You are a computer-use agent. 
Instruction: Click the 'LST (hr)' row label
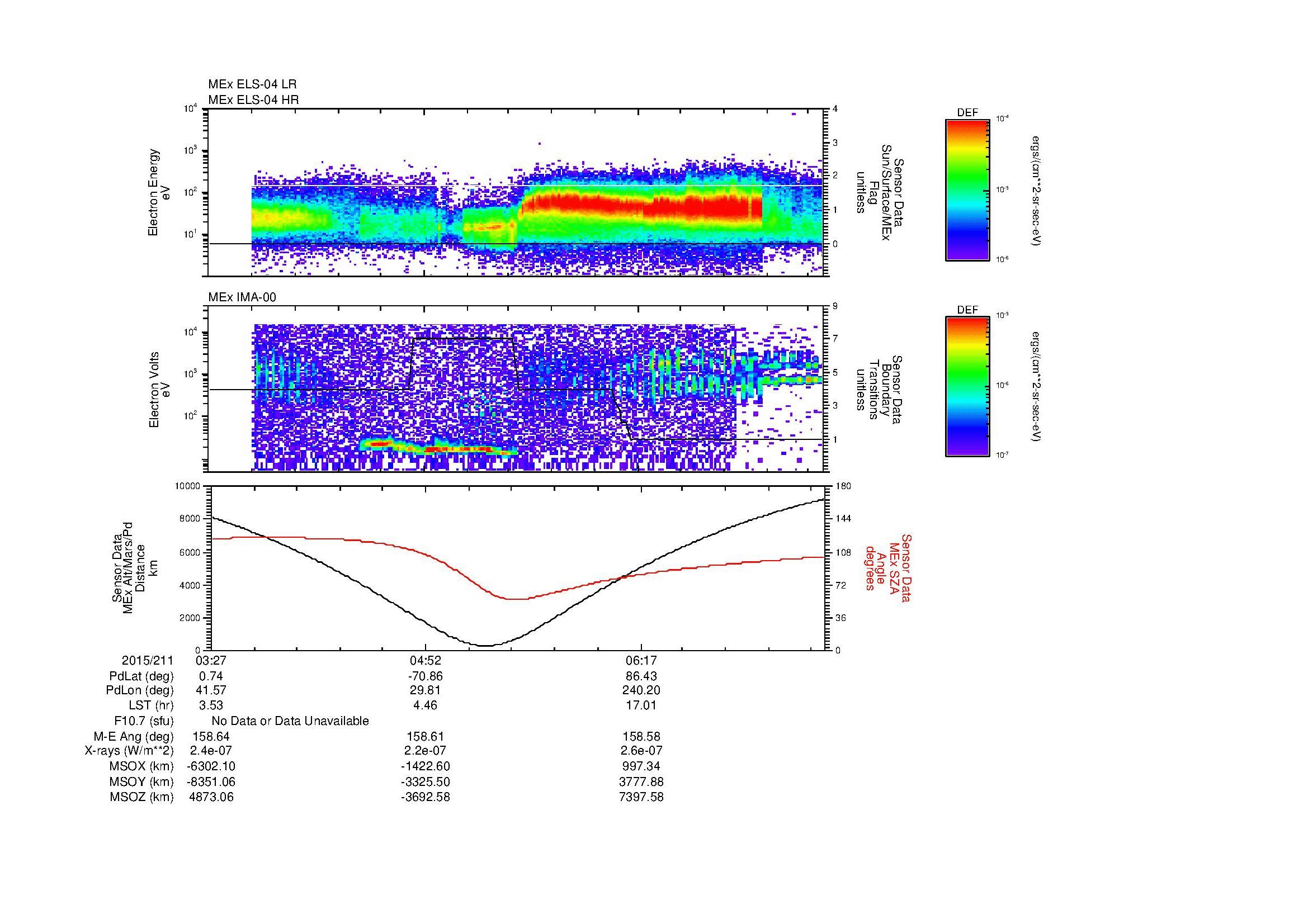pyautogui.click(x=151, y=706)
